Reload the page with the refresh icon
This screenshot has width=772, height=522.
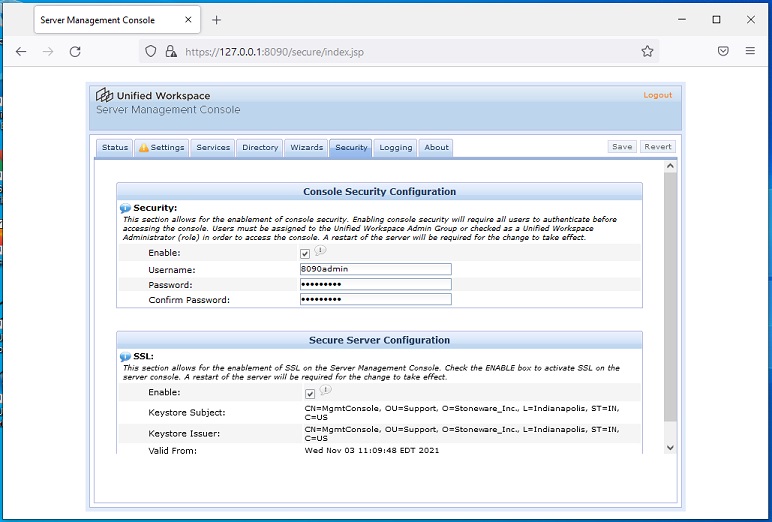75,51
